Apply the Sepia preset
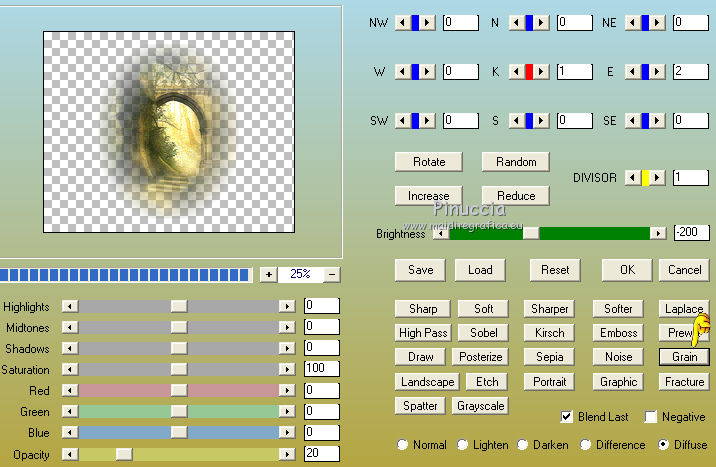 pos(549,357)
